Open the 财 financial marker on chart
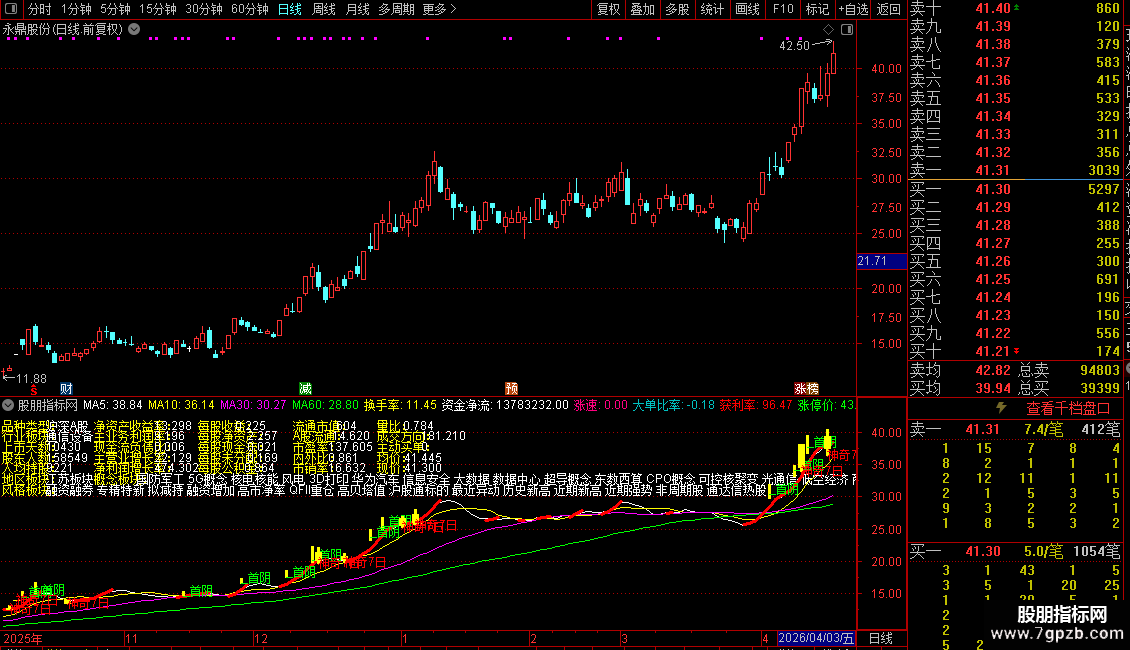 coord(66,388)
